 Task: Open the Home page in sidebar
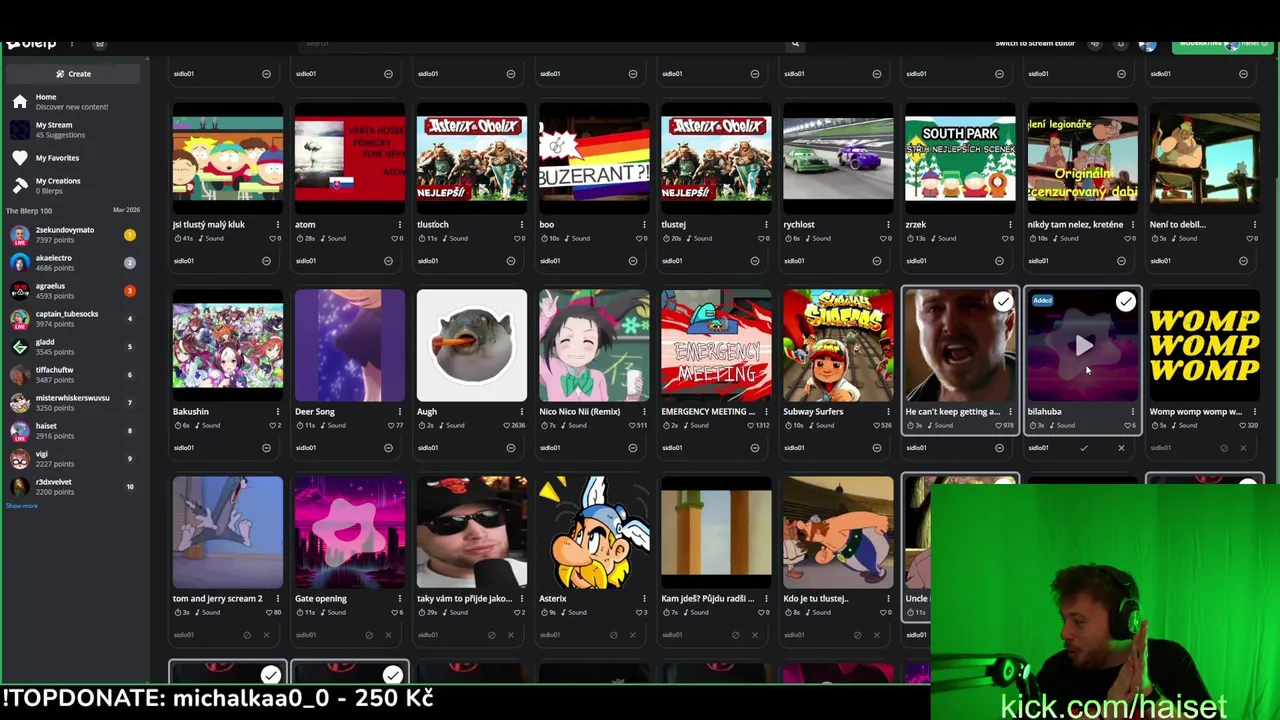tap(72, 101)
